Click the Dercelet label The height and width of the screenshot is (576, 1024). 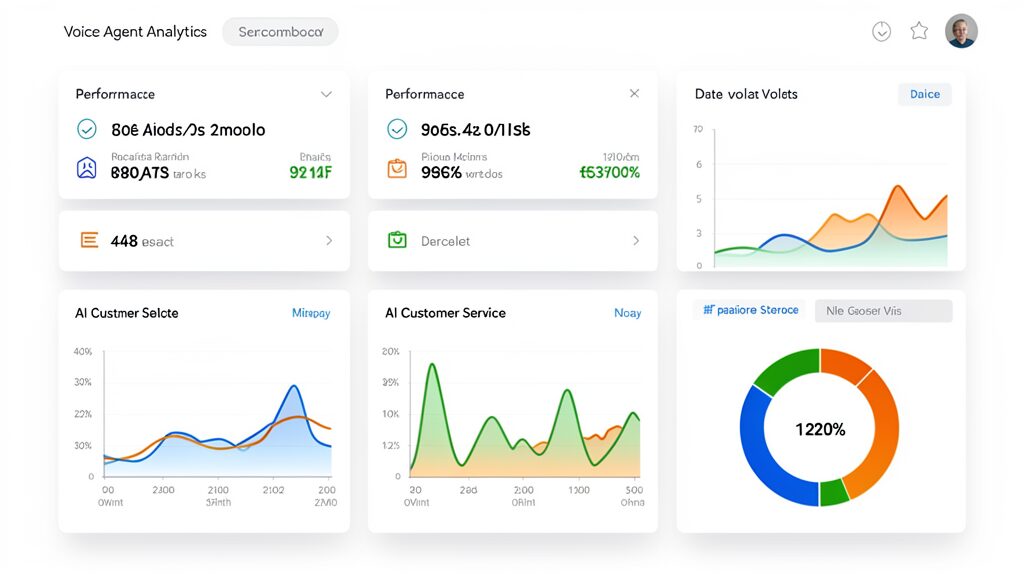pos(445,241)
